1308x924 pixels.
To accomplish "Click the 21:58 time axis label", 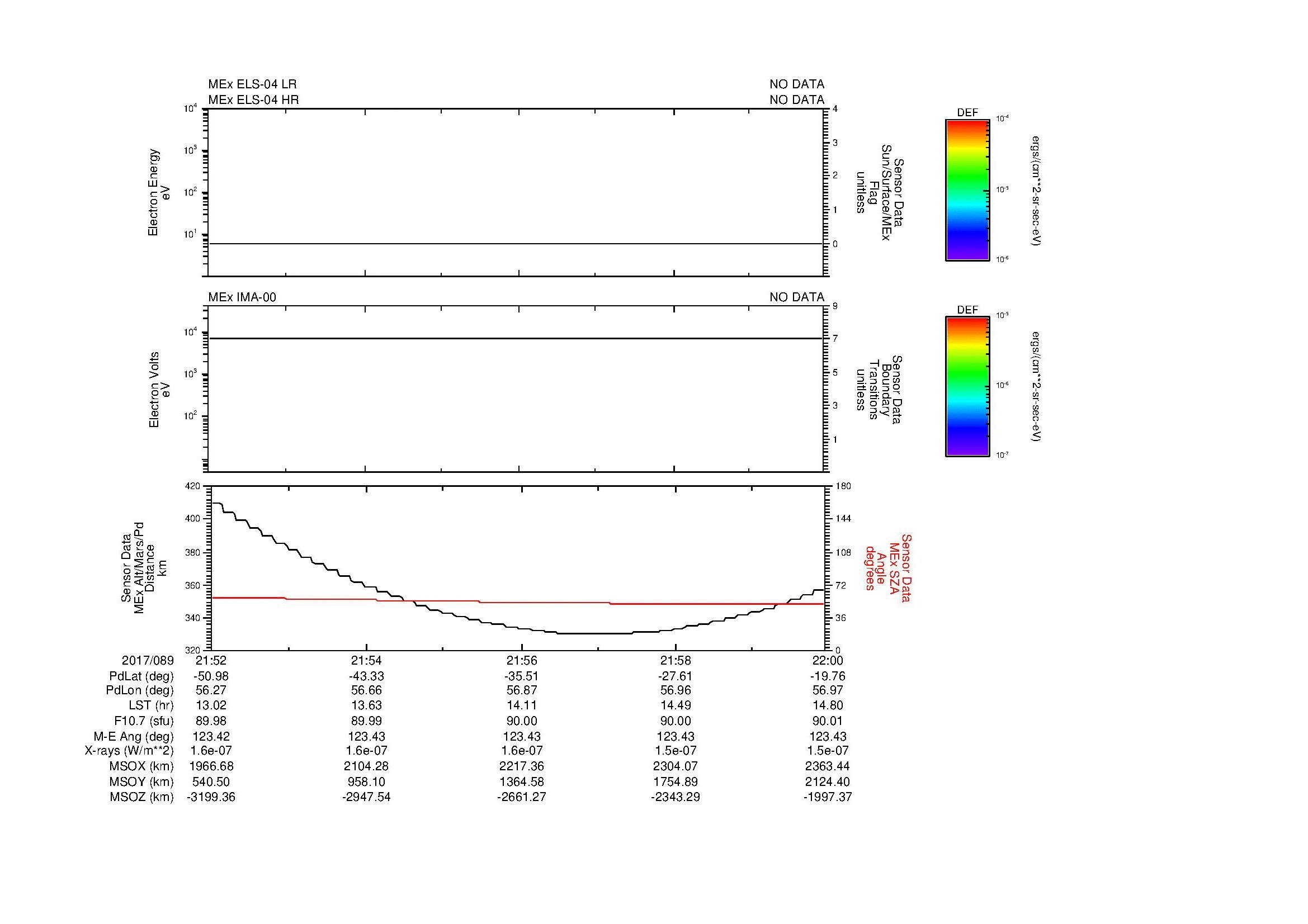I will (676, 660).
